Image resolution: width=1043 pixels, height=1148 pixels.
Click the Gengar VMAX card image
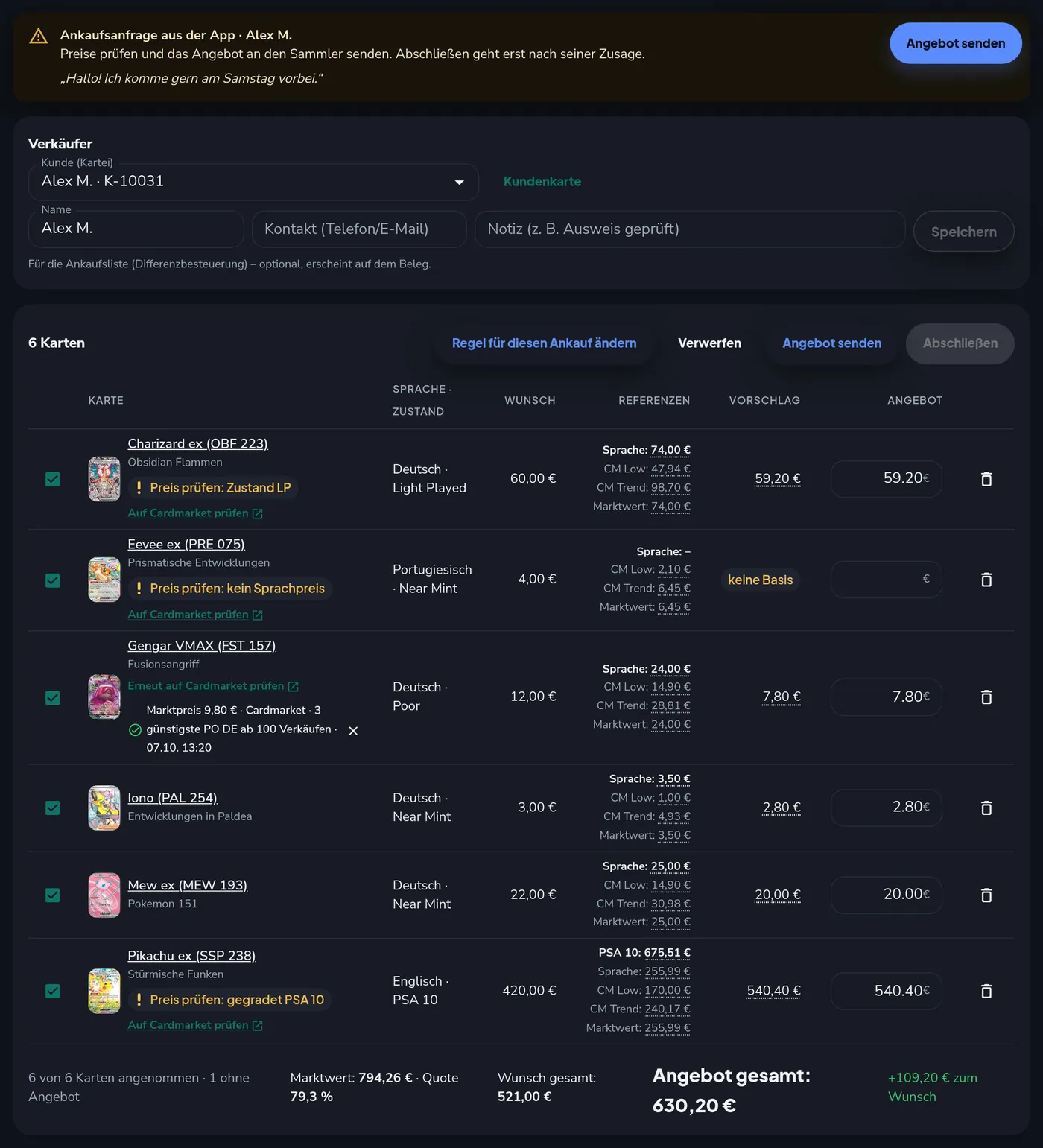[104, 697]
